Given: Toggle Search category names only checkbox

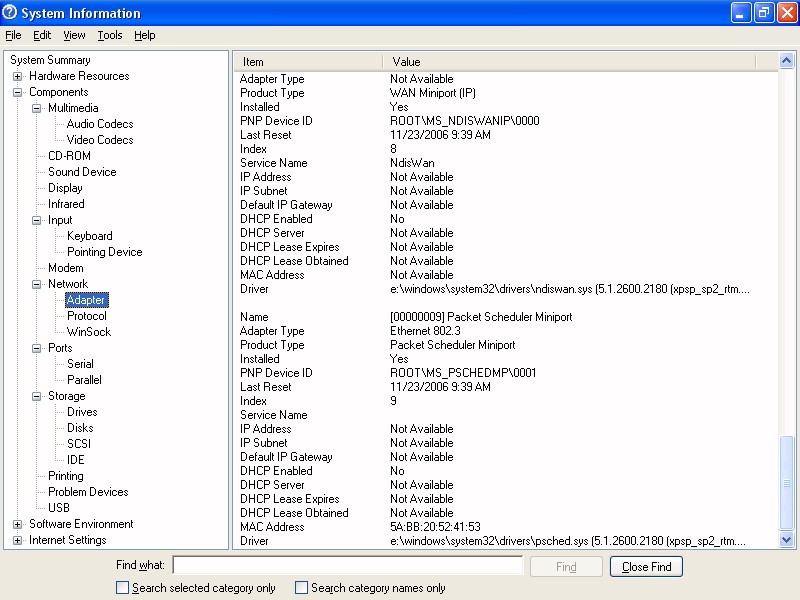Looking at the screenshot, I should pyautogui.click(x=302, y=588).
